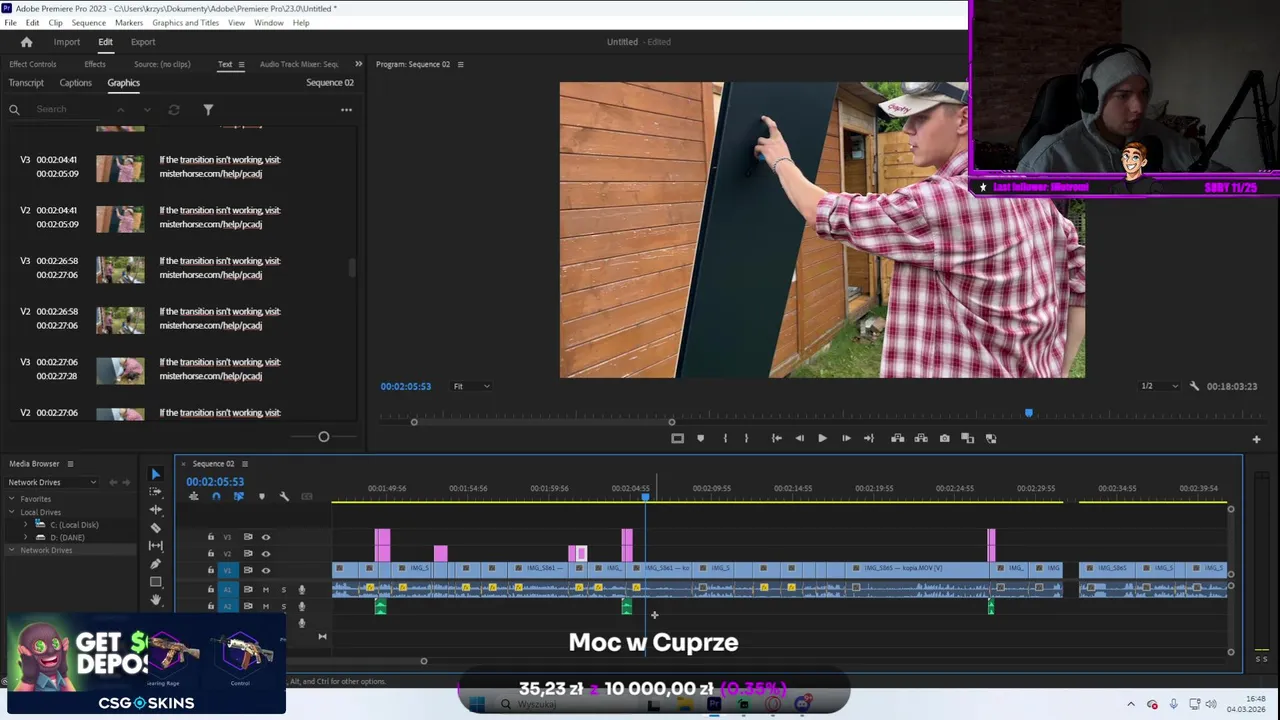The image size is (1280, 720).
Task: Toggle V2 track output eye
Action: [x=266, y=554]
